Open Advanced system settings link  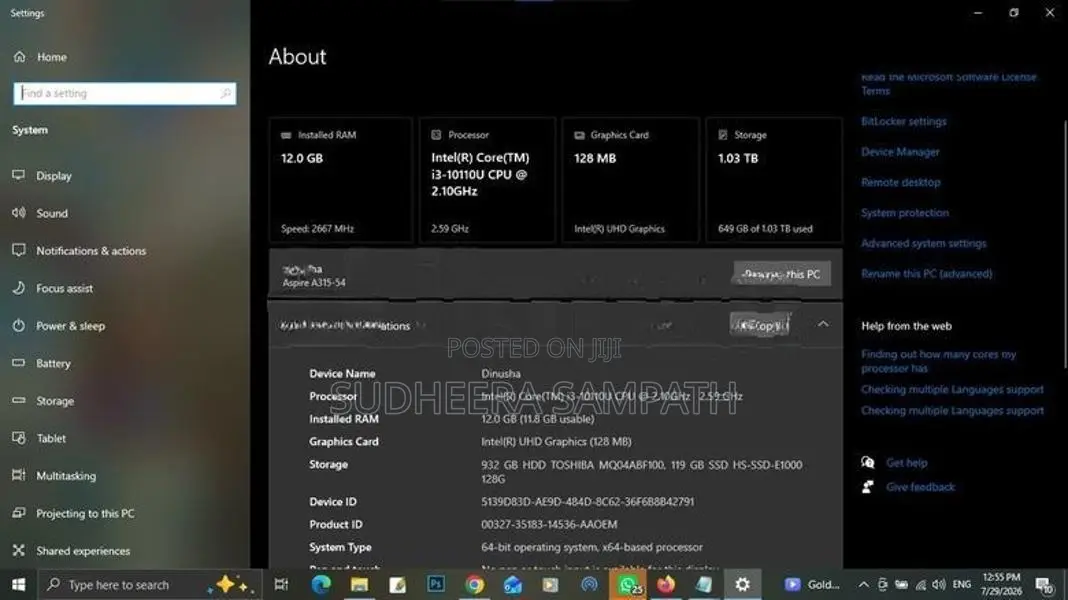point(924,243)
